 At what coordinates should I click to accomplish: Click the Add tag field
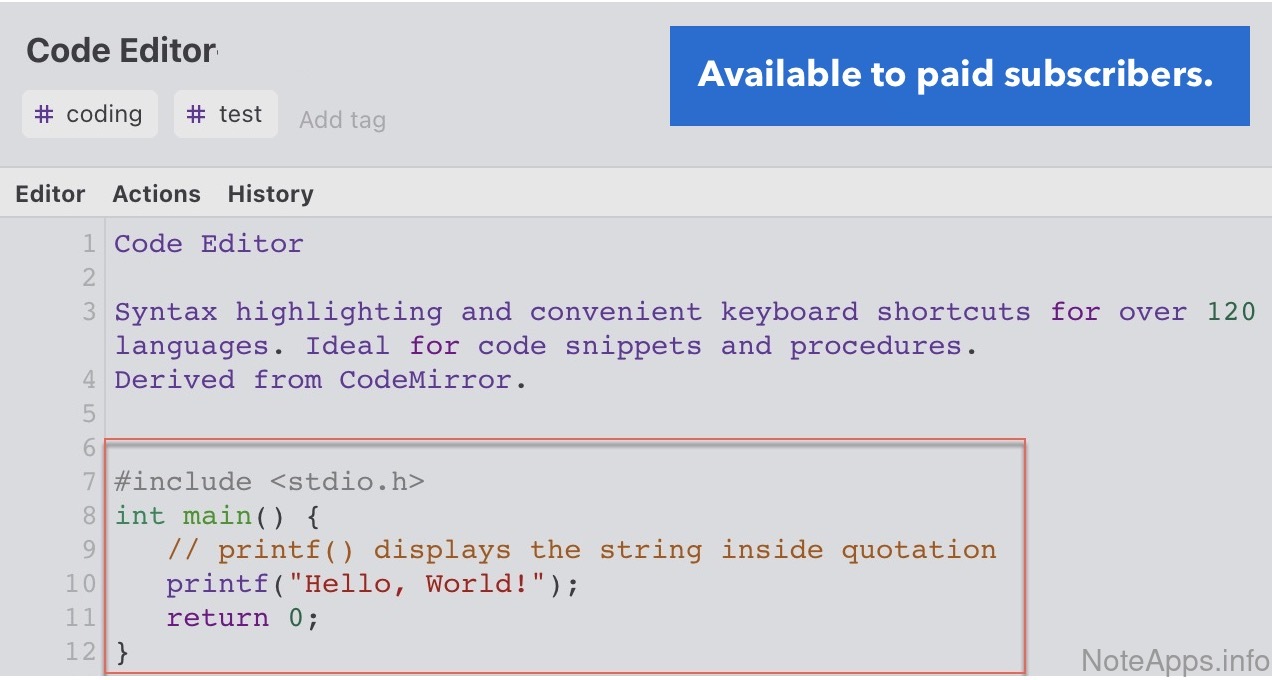pyautogui.click(x=342, y=120)
